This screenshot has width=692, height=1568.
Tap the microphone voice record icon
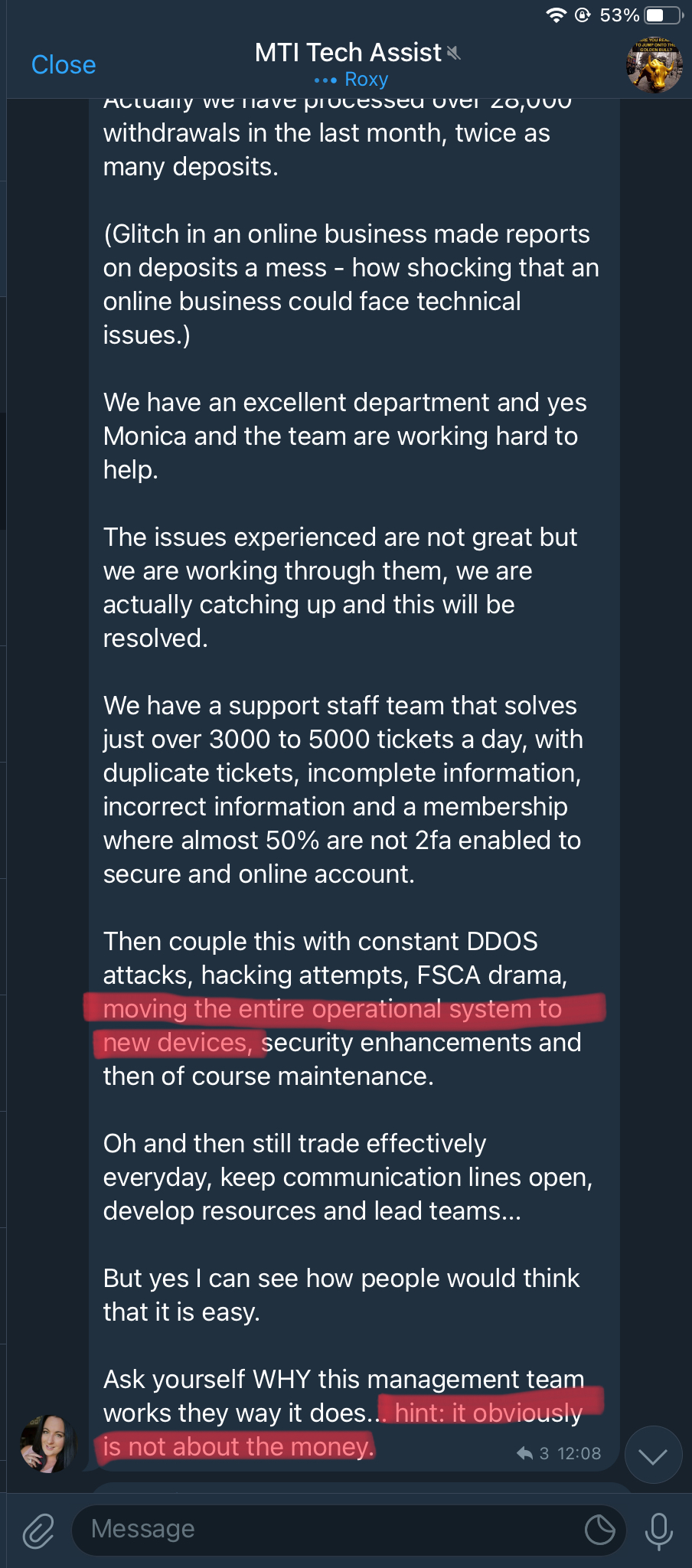pyautogui.click(x=658, y=1530)
